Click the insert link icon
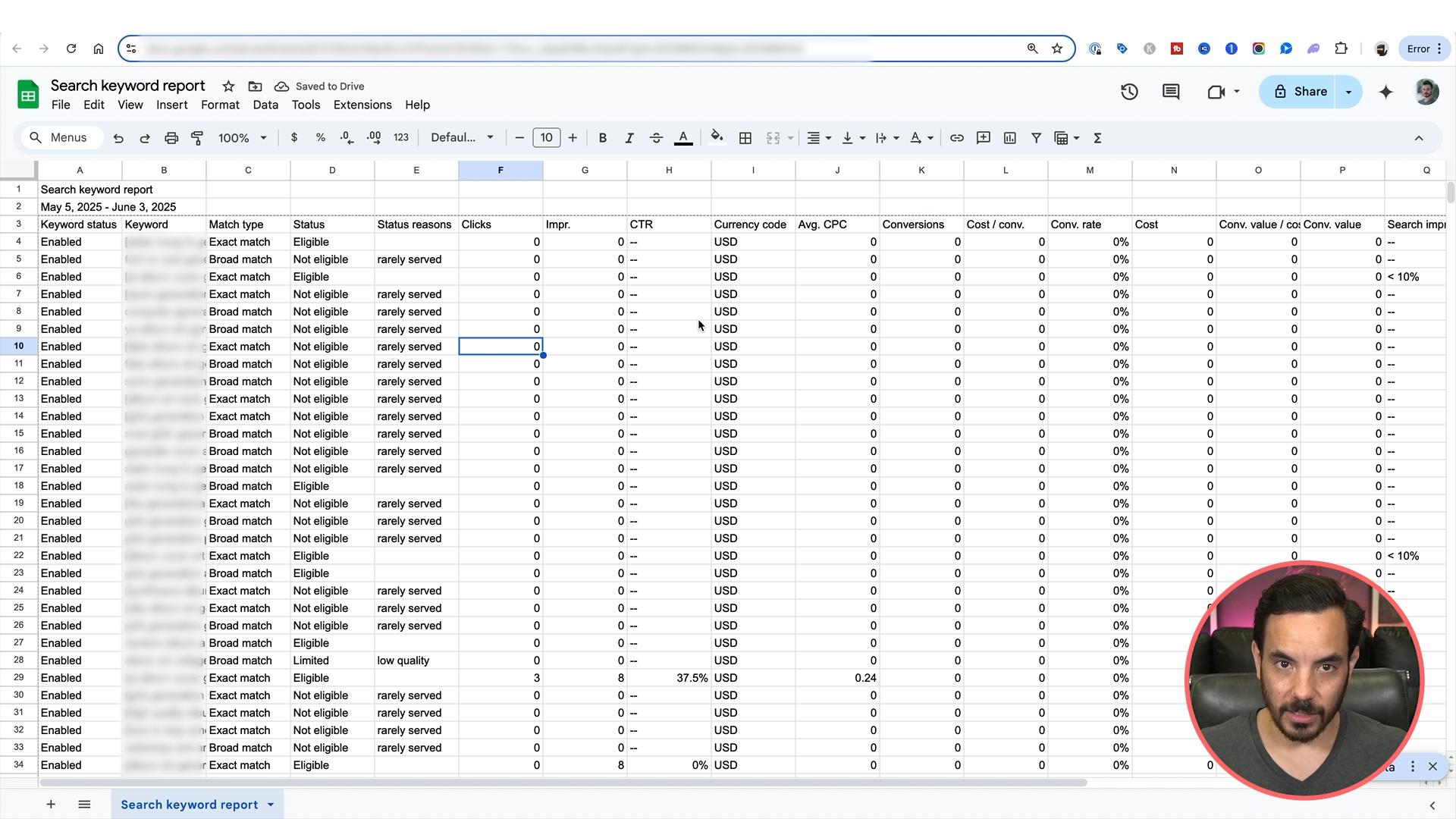The height and width of the screenshot is (819, 1456). pos(957,138)
